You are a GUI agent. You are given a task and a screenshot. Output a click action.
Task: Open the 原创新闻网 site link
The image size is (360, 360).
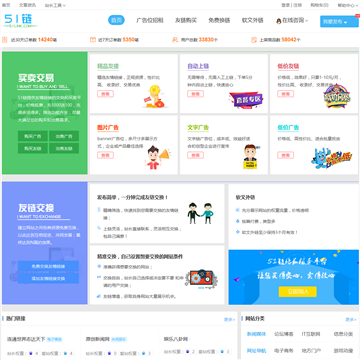pos(98,339)
